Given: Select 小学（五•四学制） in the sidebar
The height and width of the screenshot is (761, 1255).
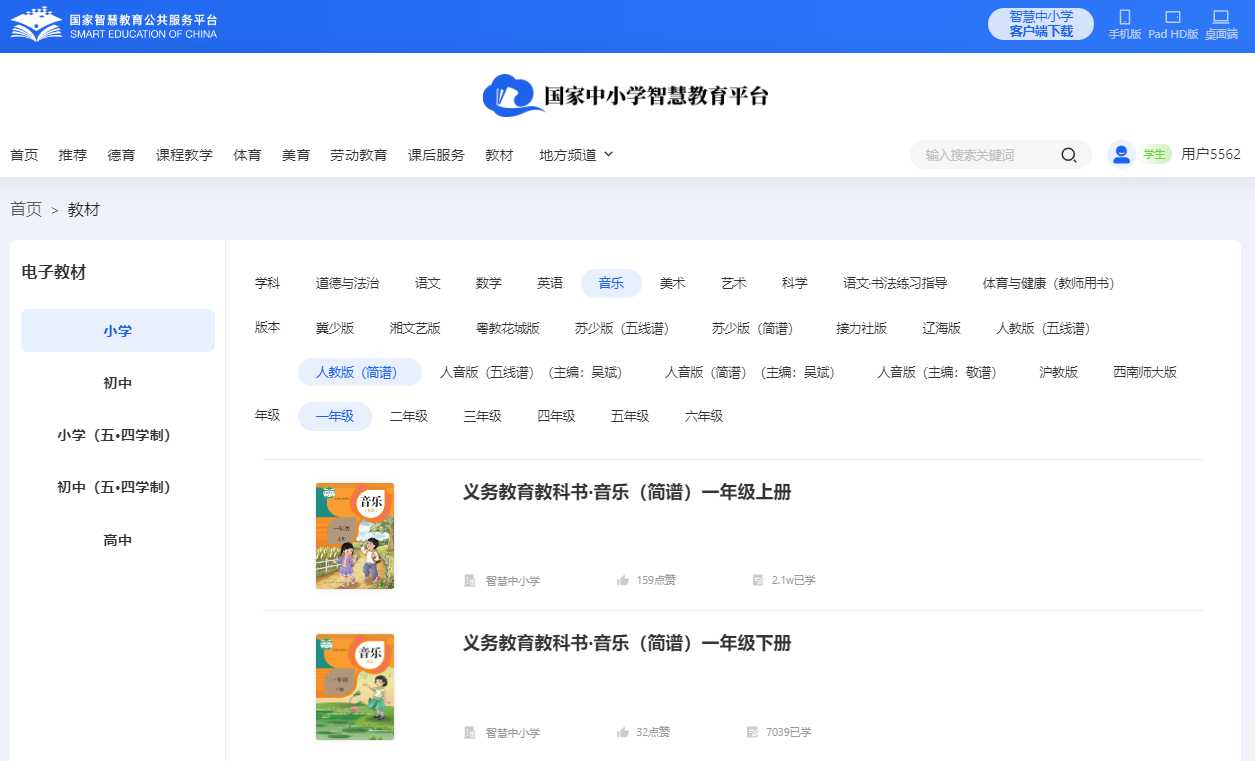Looking at the screenshot, I should pyautogui.click(x=118, y=435).
